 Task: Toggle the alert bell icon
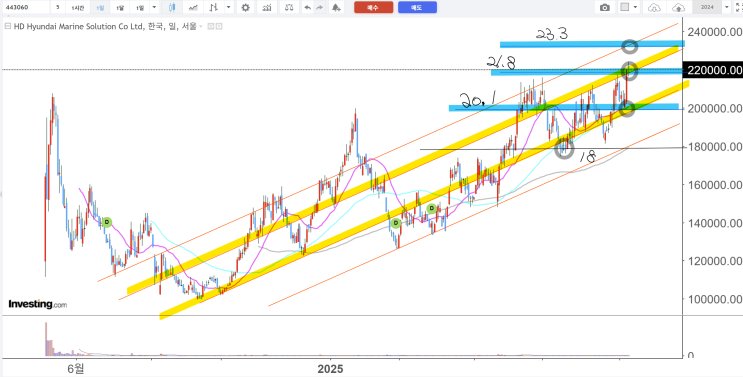[x=336, y=7]
